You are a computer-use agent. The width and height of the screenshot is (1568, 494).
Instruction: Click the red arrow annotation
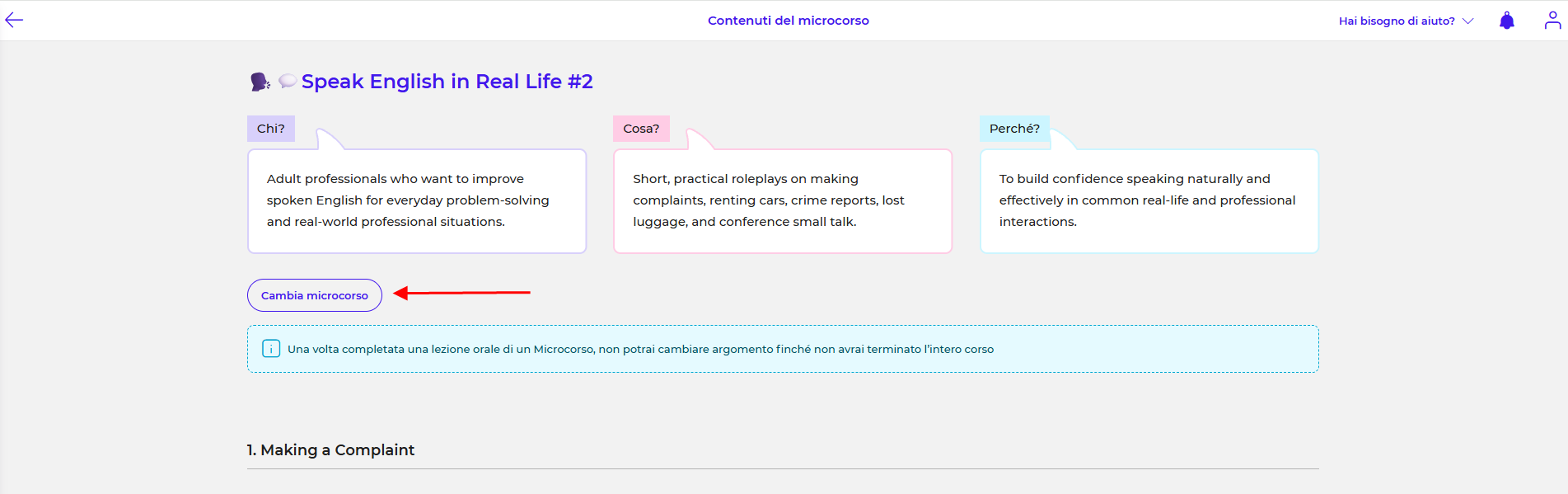461,293
